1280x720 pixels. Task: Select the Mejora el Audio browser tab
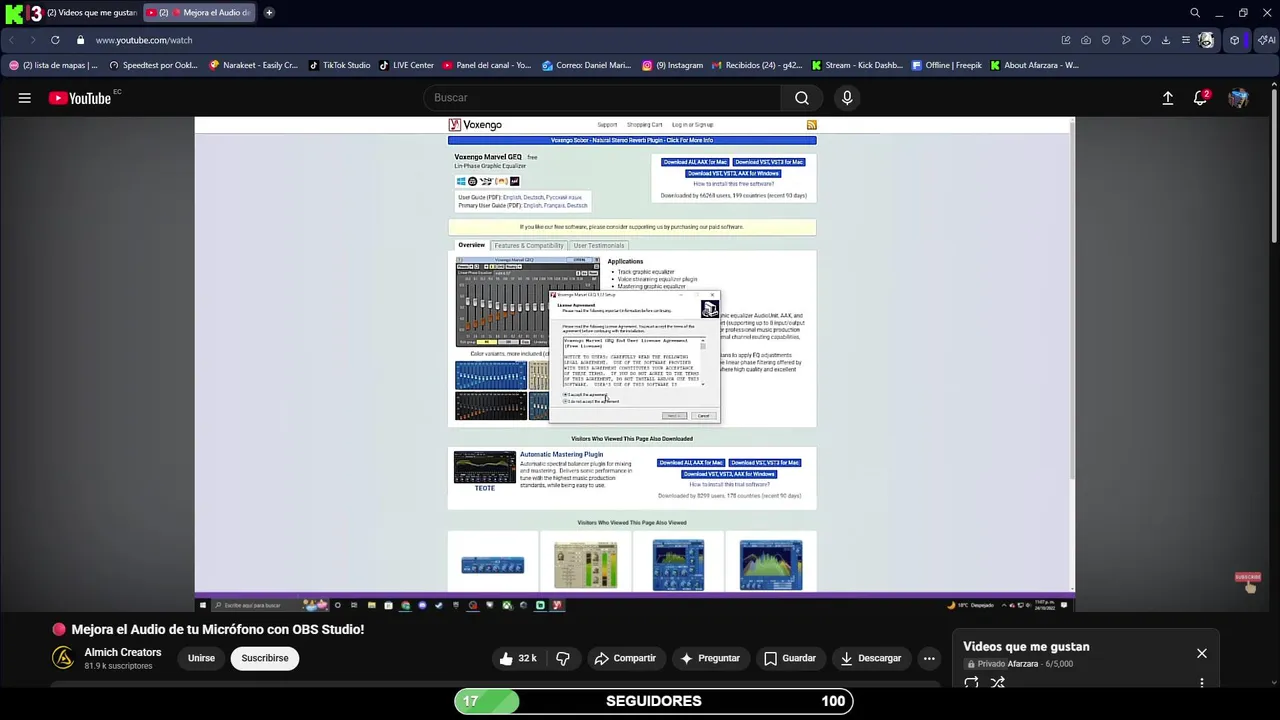pyautogui.click(x=198, y=13)
